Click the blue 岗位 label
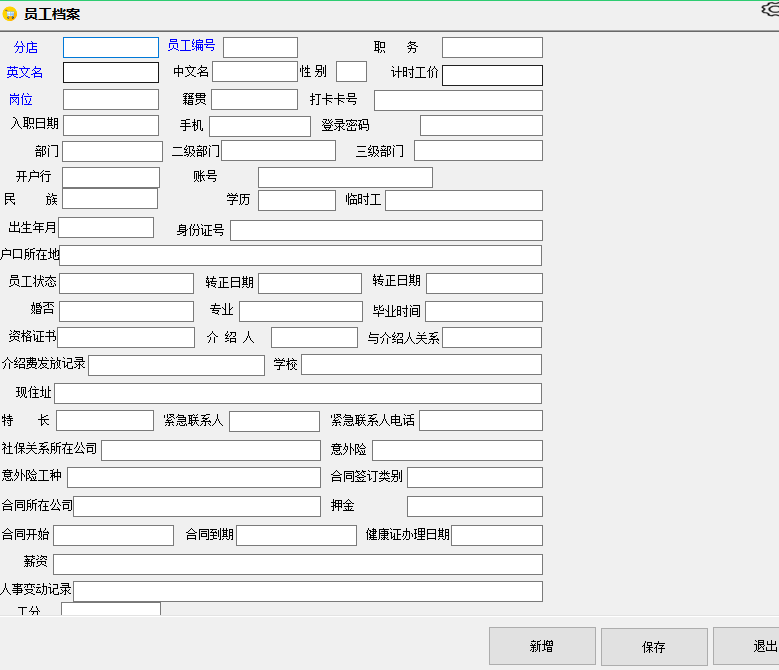The height and width of the screenshot is (670, 779). point(21,99)
